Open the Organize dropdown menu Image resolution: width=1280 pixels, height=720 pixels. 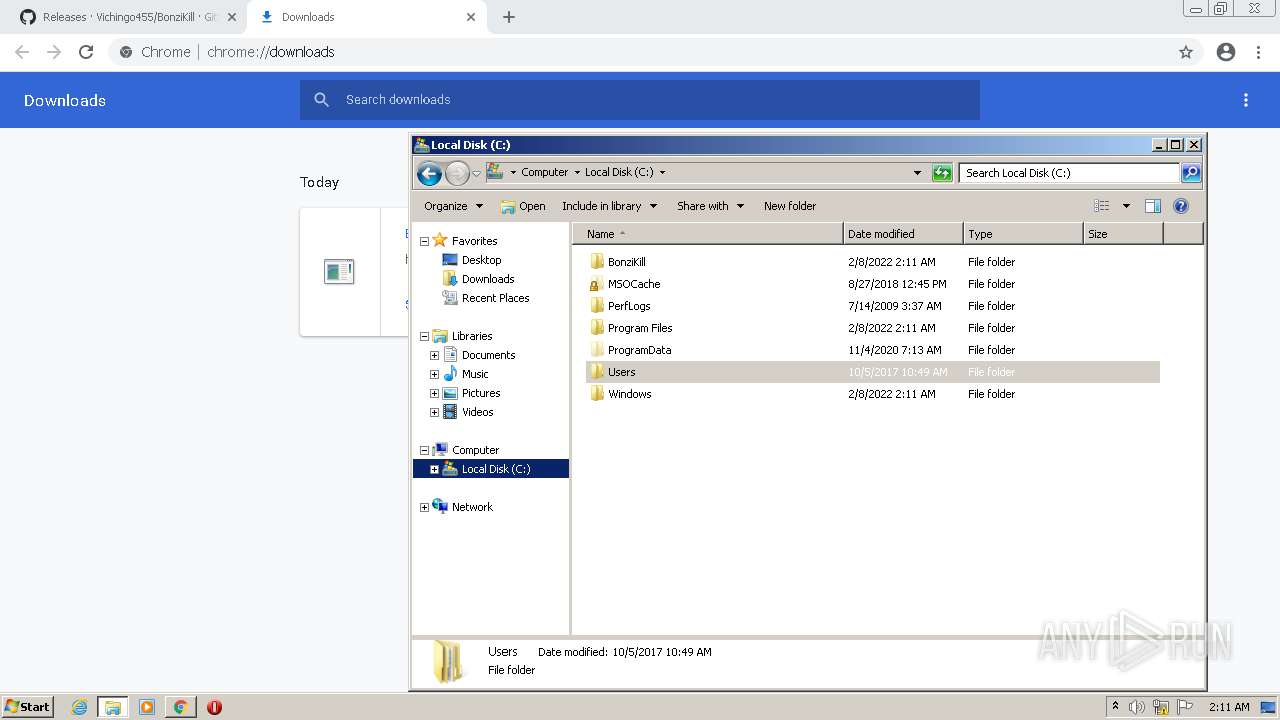[453, 206]
